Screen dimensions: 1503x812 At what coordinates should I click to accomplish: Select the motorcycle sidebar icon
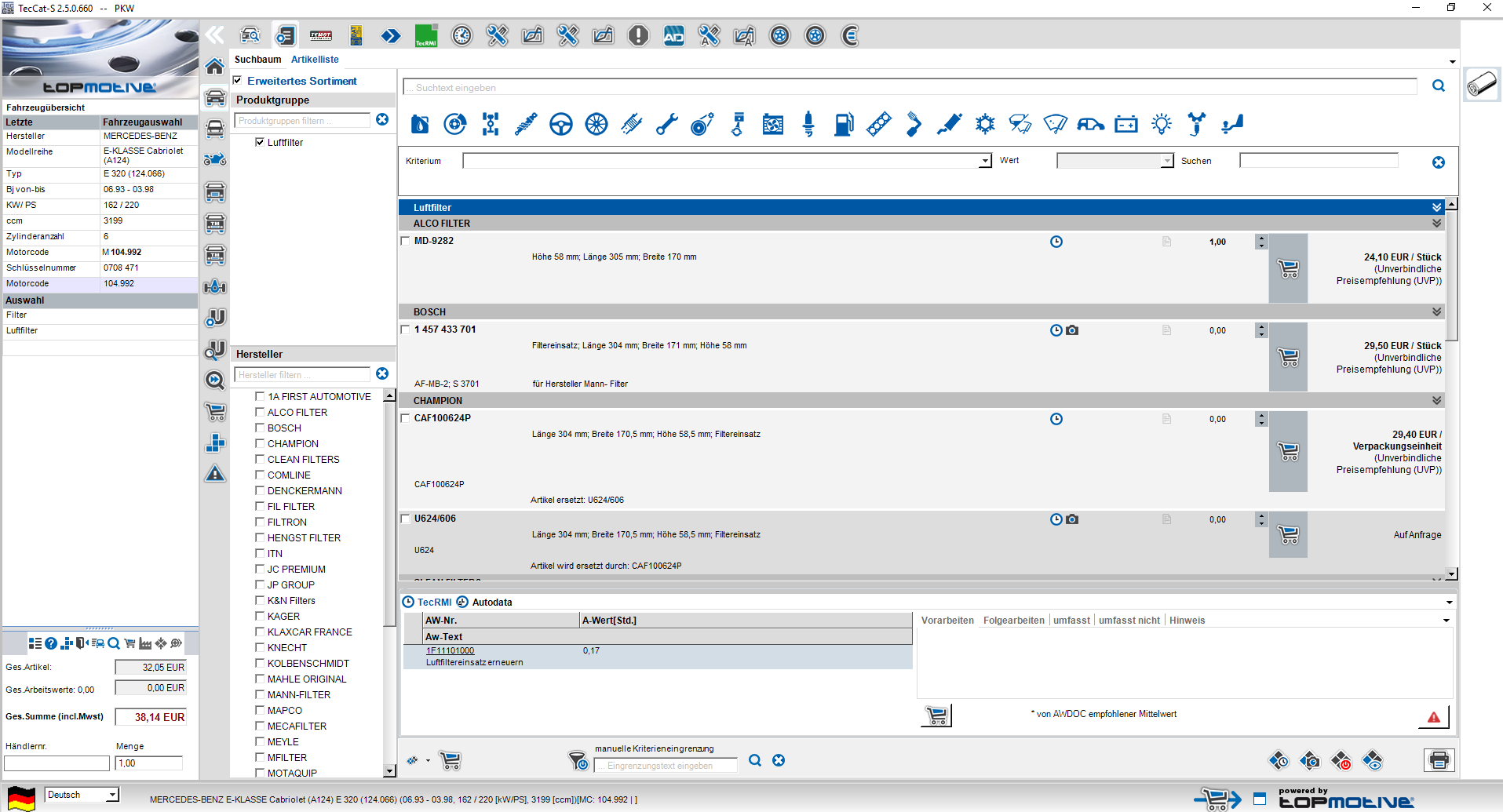[x=215, y=160]
